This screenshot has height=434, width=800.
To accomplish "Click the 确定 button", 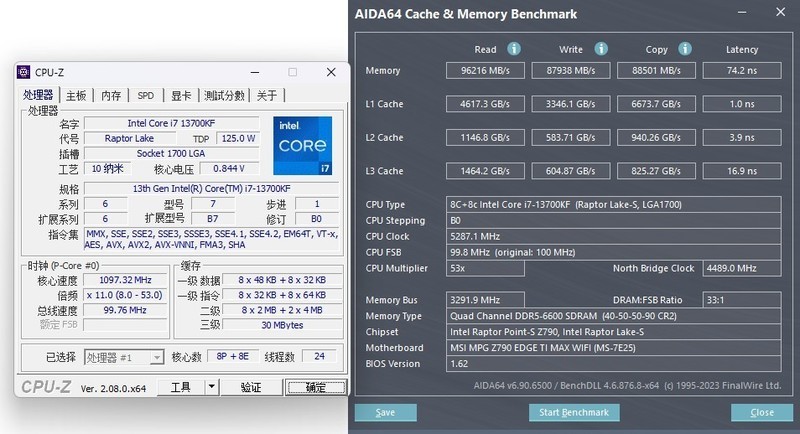I will pyautogui.click(x=316, y=388).
